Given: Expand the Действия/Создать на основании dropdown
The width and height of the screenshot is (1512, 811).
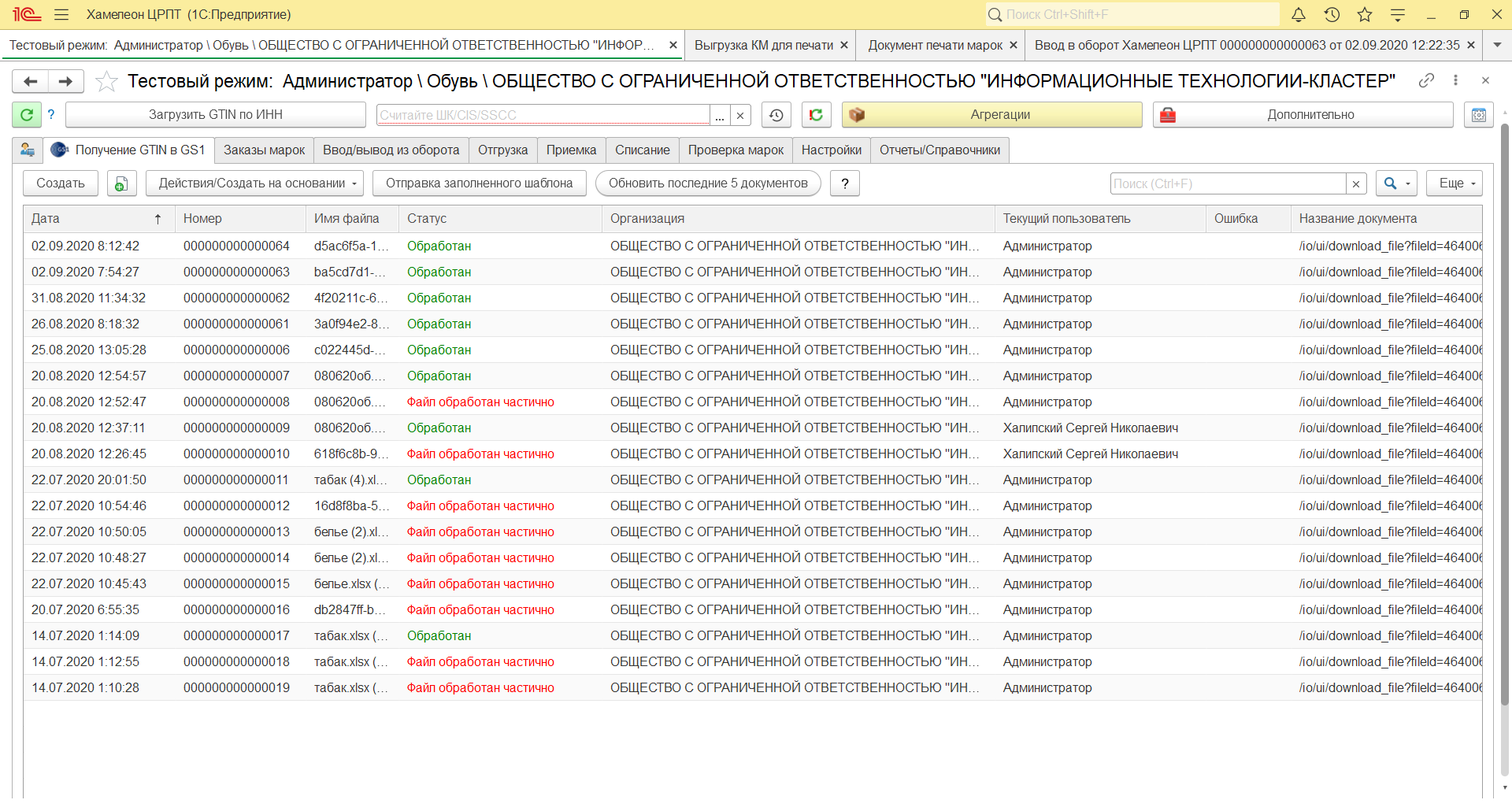Looking at the screenshot, I should [254, 183].
